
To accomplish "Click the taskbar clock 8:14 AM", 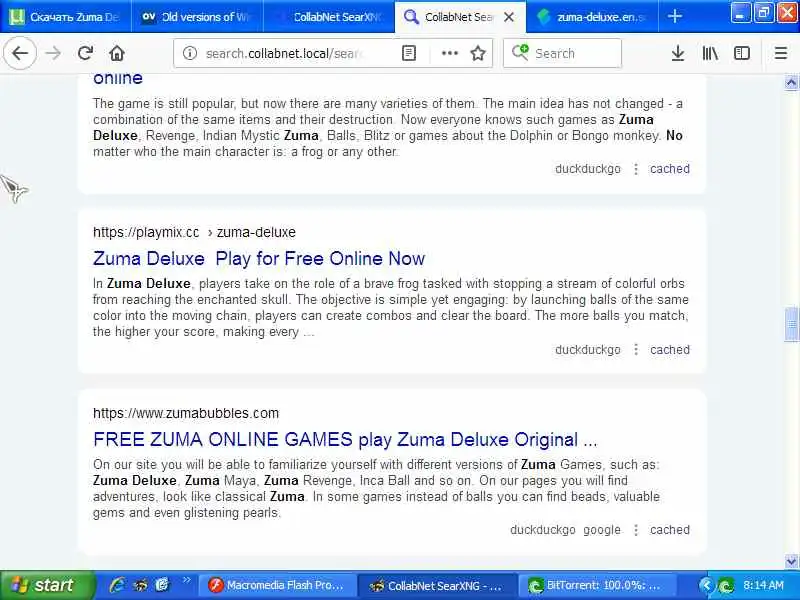I will [763, 585].
